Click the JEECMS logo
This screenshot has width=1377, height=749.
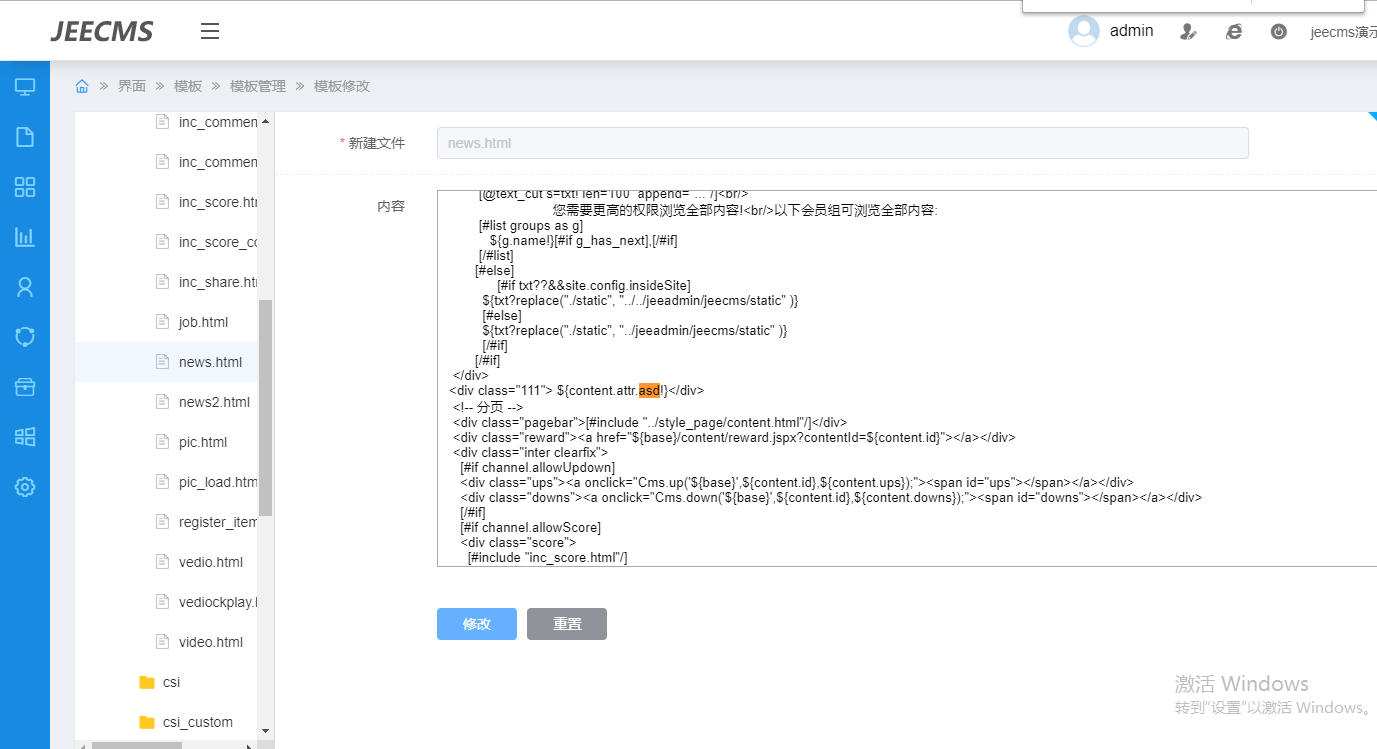click(x=102, y=32)
